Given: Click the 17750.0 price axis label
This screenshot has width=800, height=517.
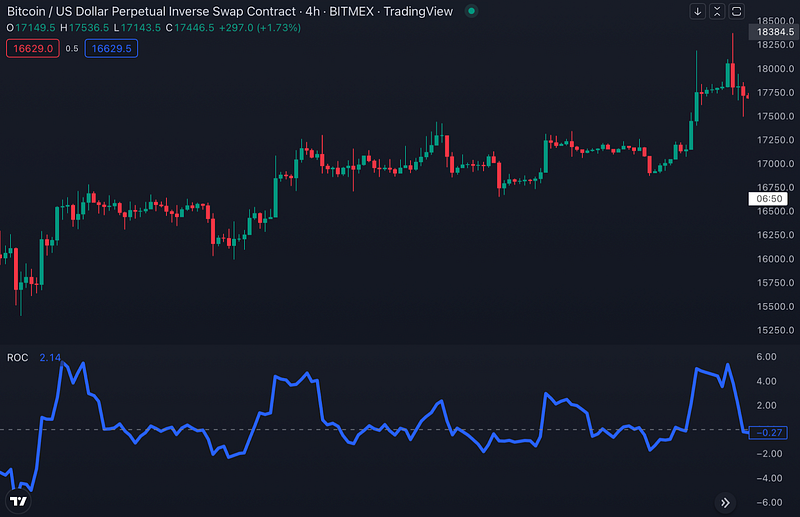Looking at the screenshot, I should point(776,92).
